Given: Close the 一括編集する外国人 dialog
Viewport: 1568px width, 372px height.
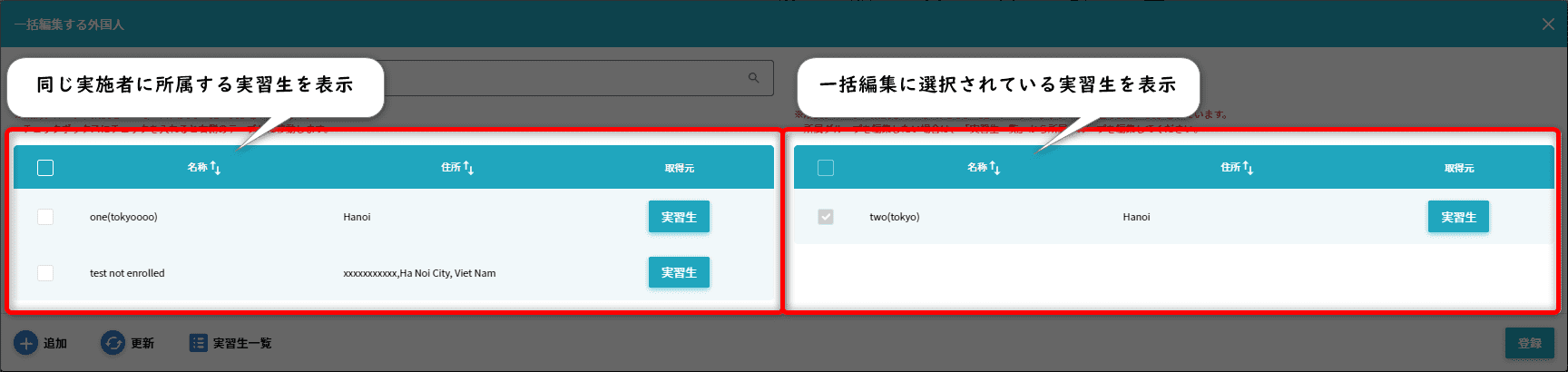Looking at the screenshot, I should pyautogui.click(x=1548, y=24).
